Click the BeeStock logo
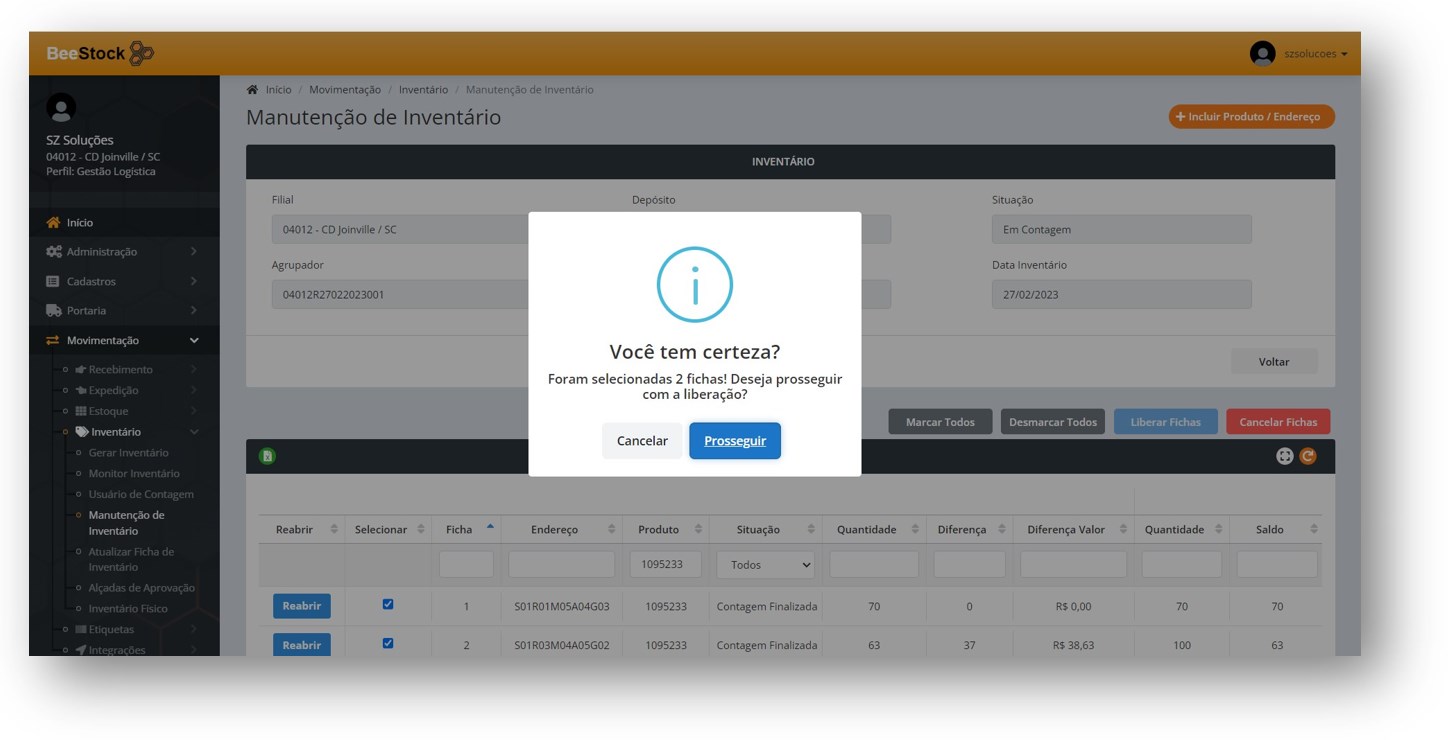 coord(100,53)
